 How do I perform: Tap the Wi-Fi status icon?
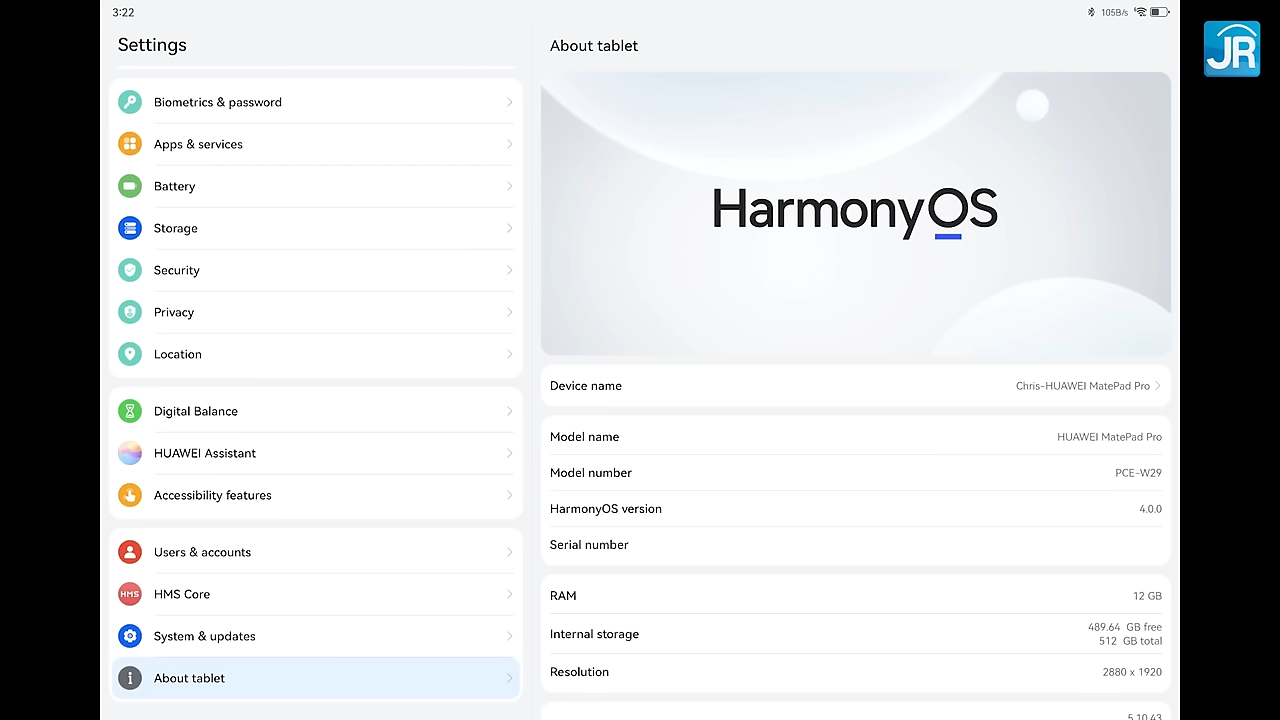[1140, 12]
